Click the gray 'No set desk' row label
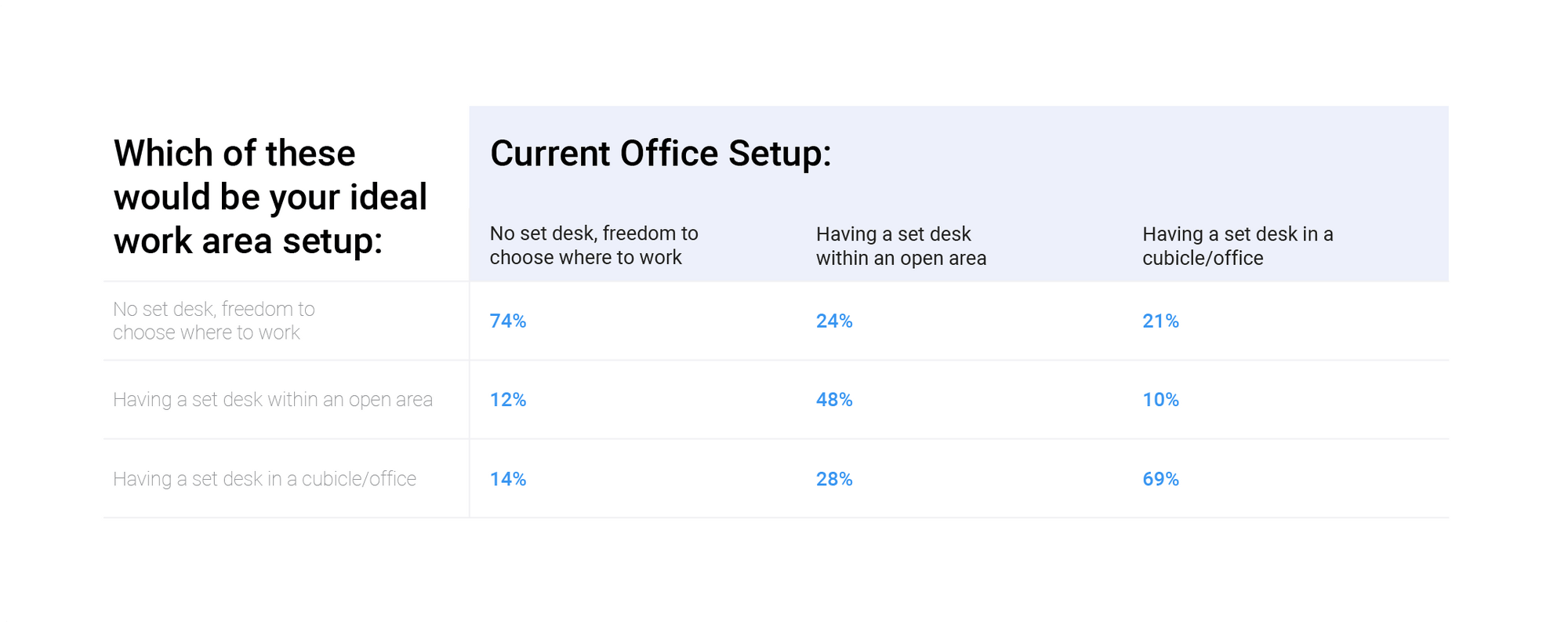The image size is (1568, 624). tap(213, 321)
